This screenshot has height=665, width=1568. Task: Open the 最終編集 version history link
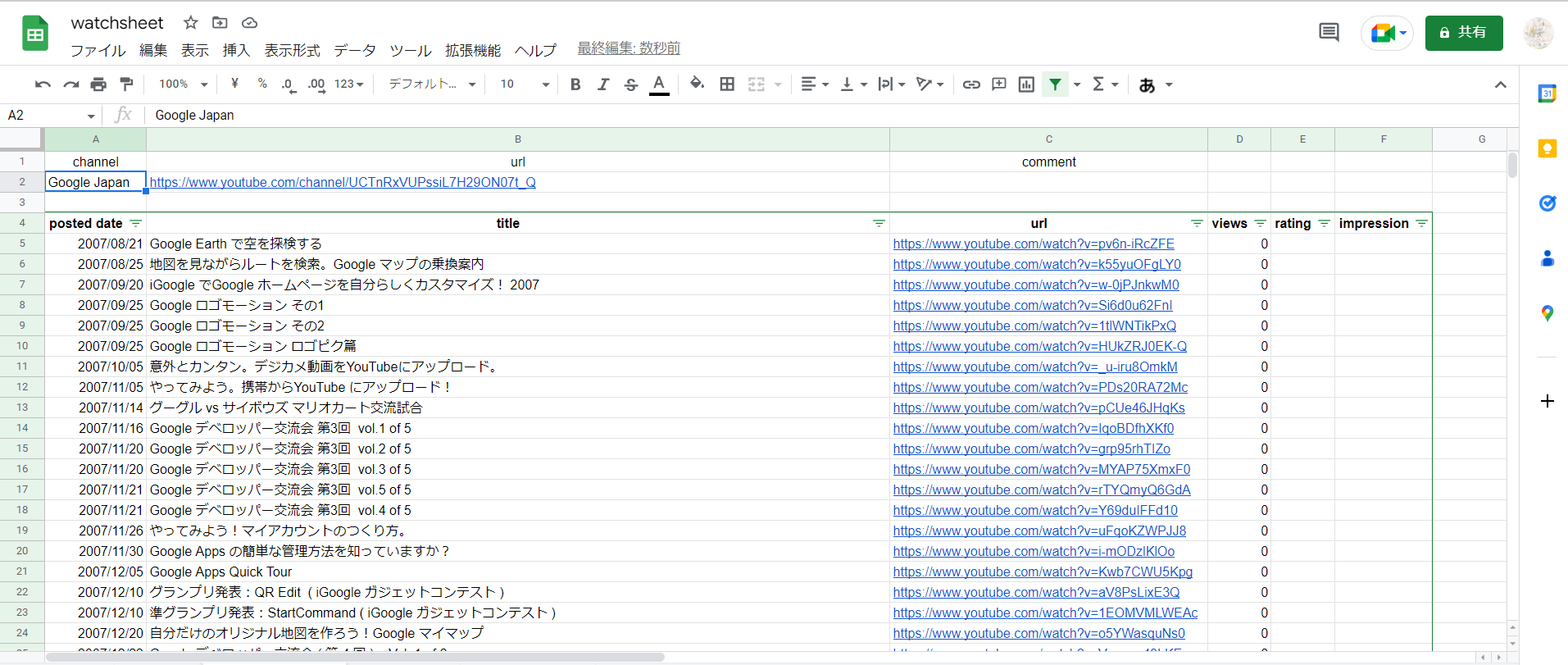(x=629, y=48)
